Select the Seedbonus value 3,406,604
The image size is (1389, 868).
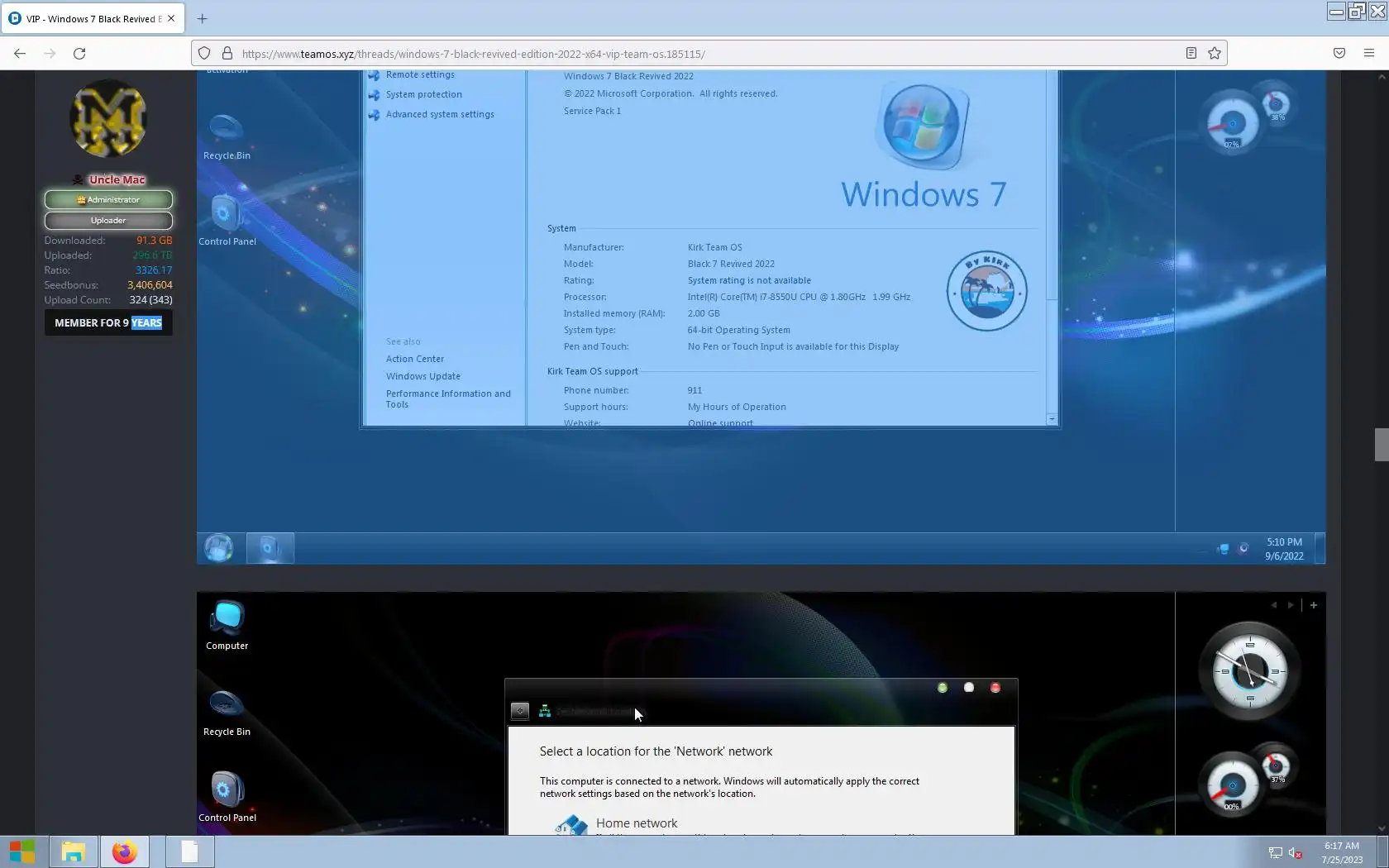coord(150,285)
